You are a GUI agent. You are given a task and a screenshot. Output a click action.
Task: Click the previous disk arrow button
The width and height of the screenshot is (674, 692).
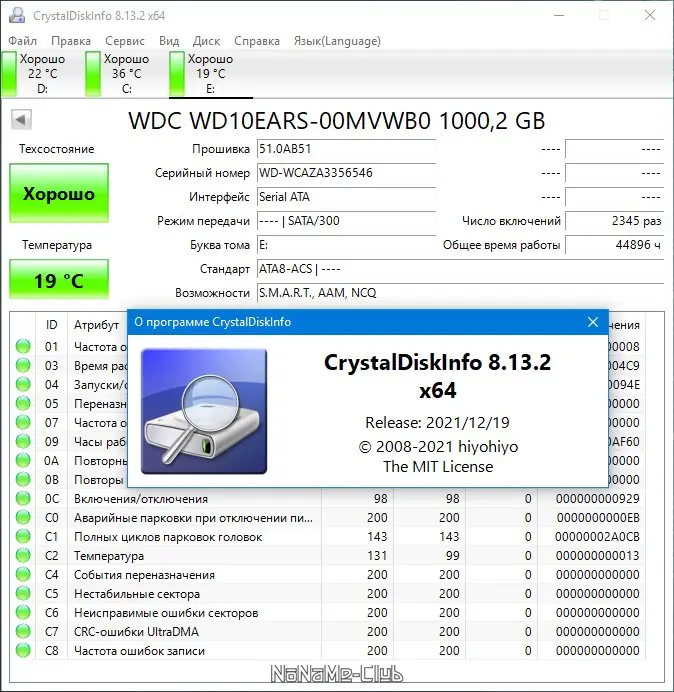pos(21,120)
